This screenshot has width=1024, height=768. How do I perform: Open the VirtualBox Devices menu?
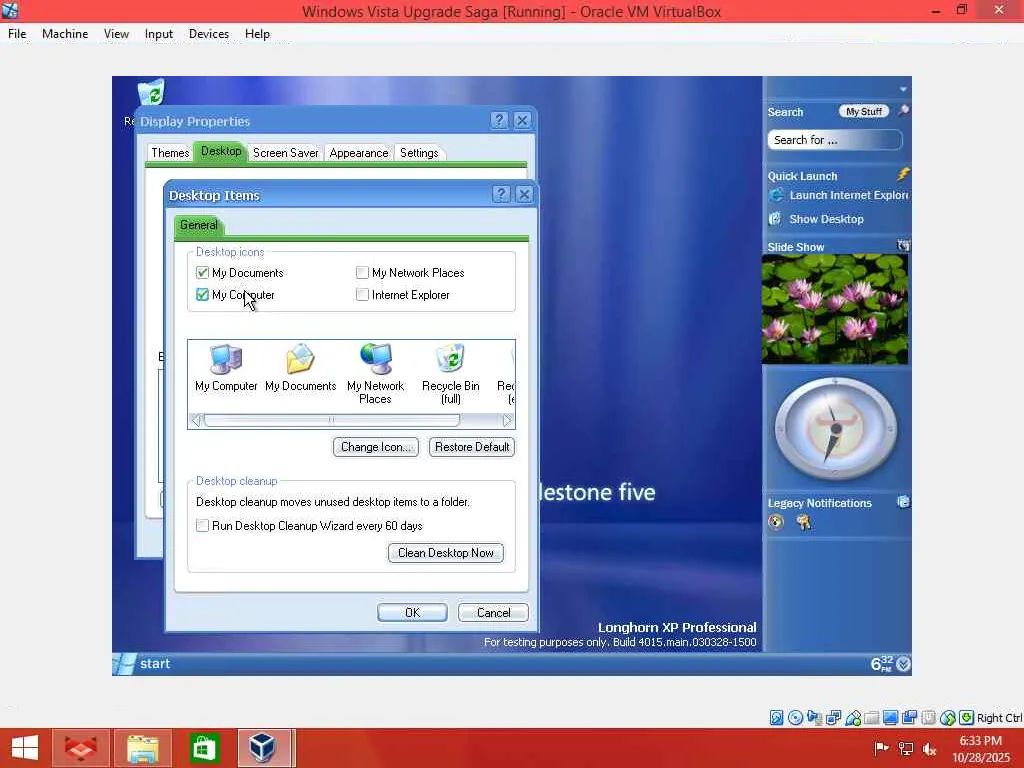pyautogui.click(x=208, y=34)
